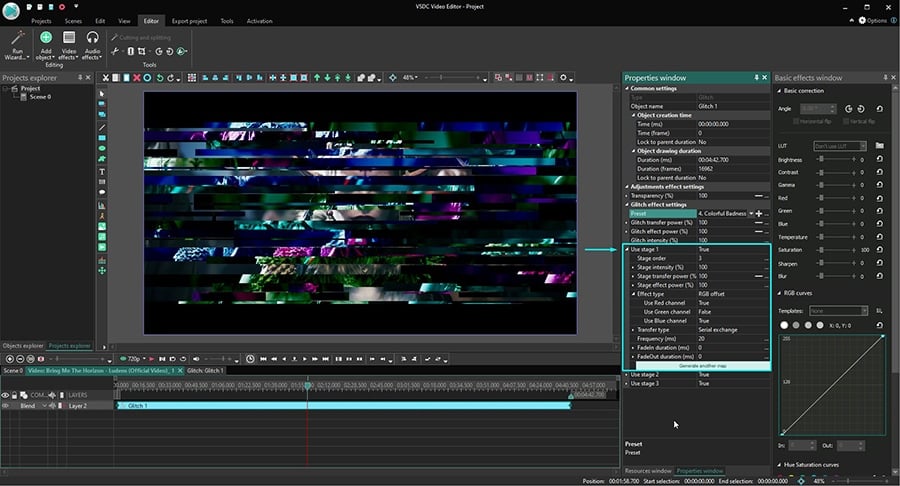
Task: Select the line drawing tool
Action: [102, 127]
